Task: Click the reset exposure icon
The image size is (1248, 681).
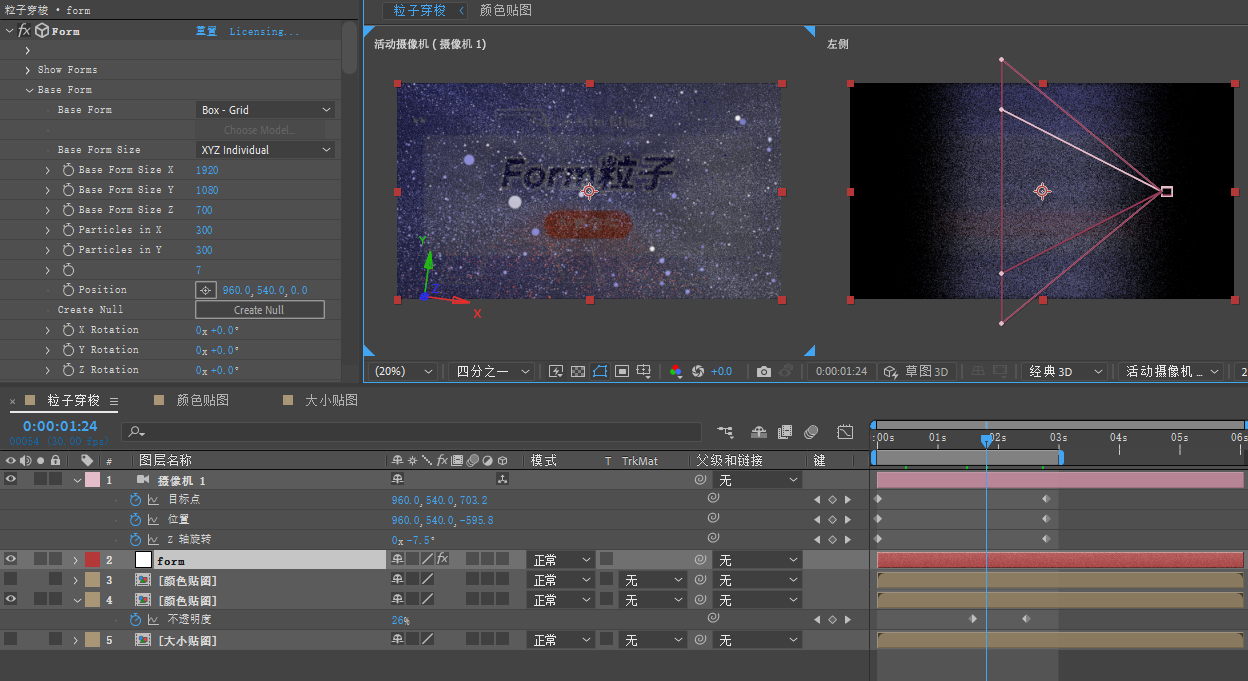Action: click(698, 371)
